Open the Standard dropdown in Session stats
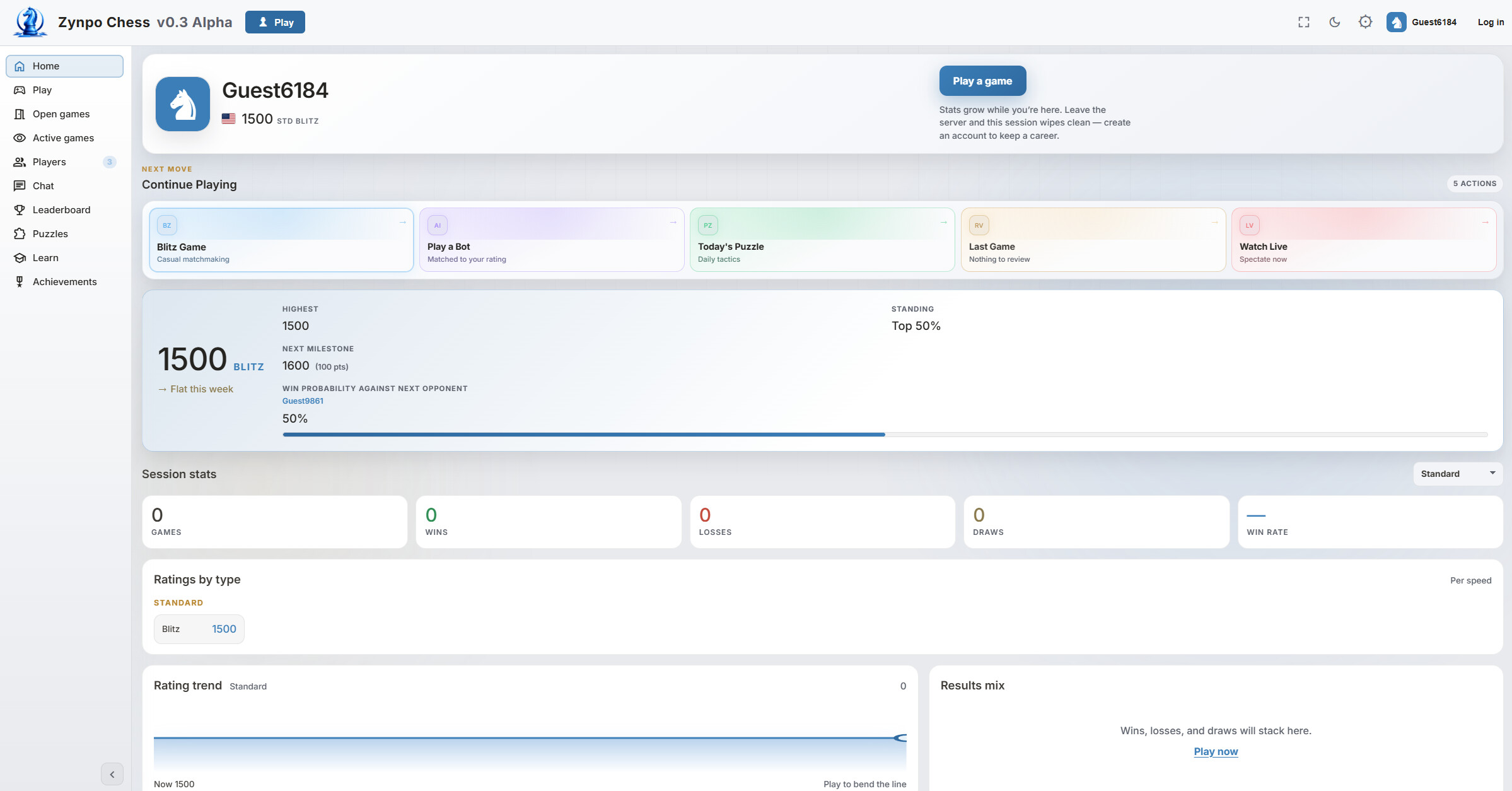 1458,474
